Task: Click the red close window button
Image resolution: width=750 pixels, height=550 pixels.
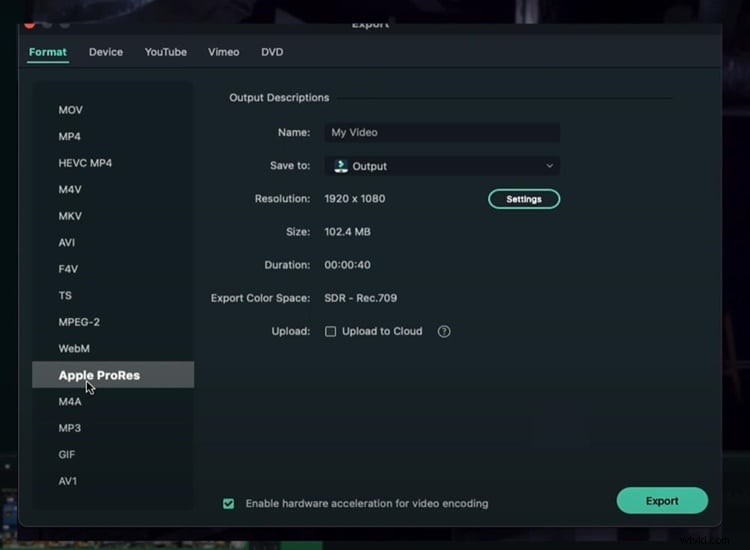Action: [x=30, y=22]
